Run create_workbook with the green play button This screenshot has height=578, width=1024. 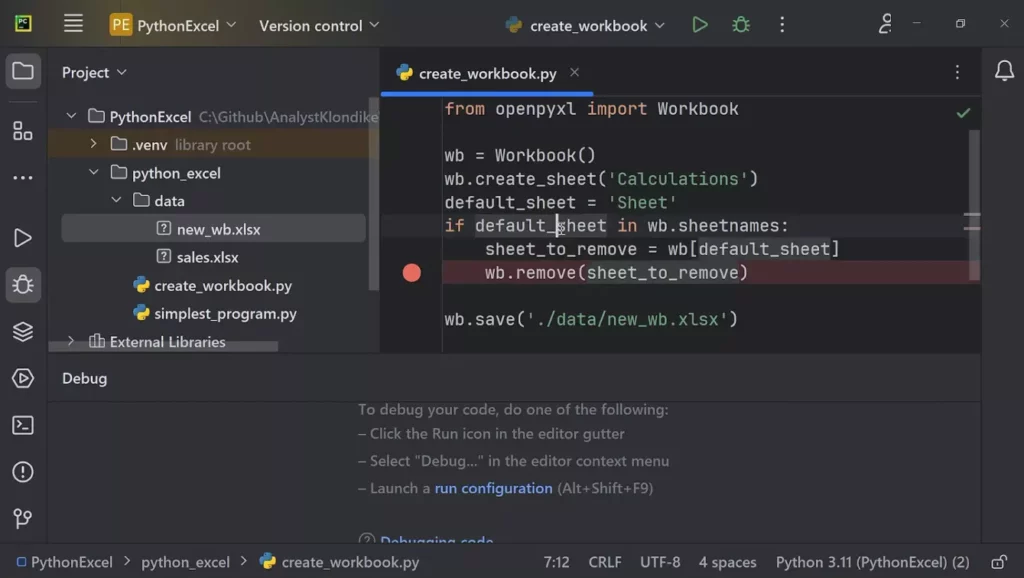(x=699, y=25)
